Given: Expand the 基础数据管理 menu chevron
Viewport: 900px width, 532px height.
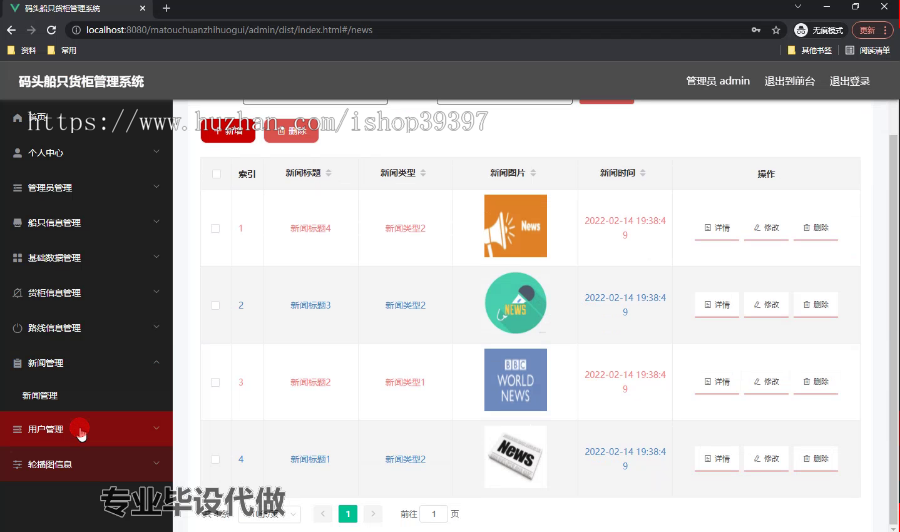Looking at the screenshot, I should pyautogui.click(x=156, y=257).
